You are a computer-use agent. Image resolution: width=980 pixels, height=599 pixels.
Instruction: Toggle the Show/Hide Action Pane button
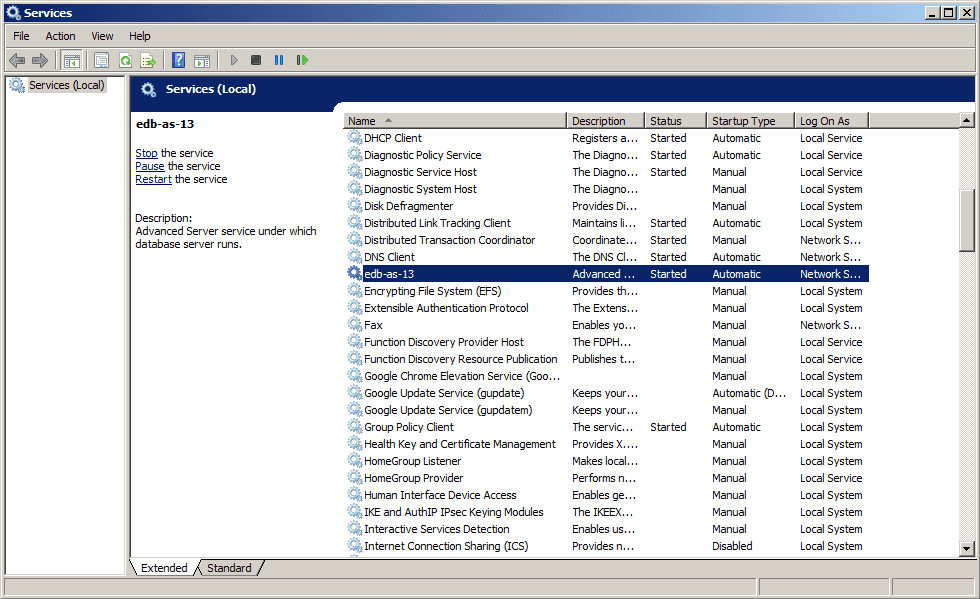point(201,61)
